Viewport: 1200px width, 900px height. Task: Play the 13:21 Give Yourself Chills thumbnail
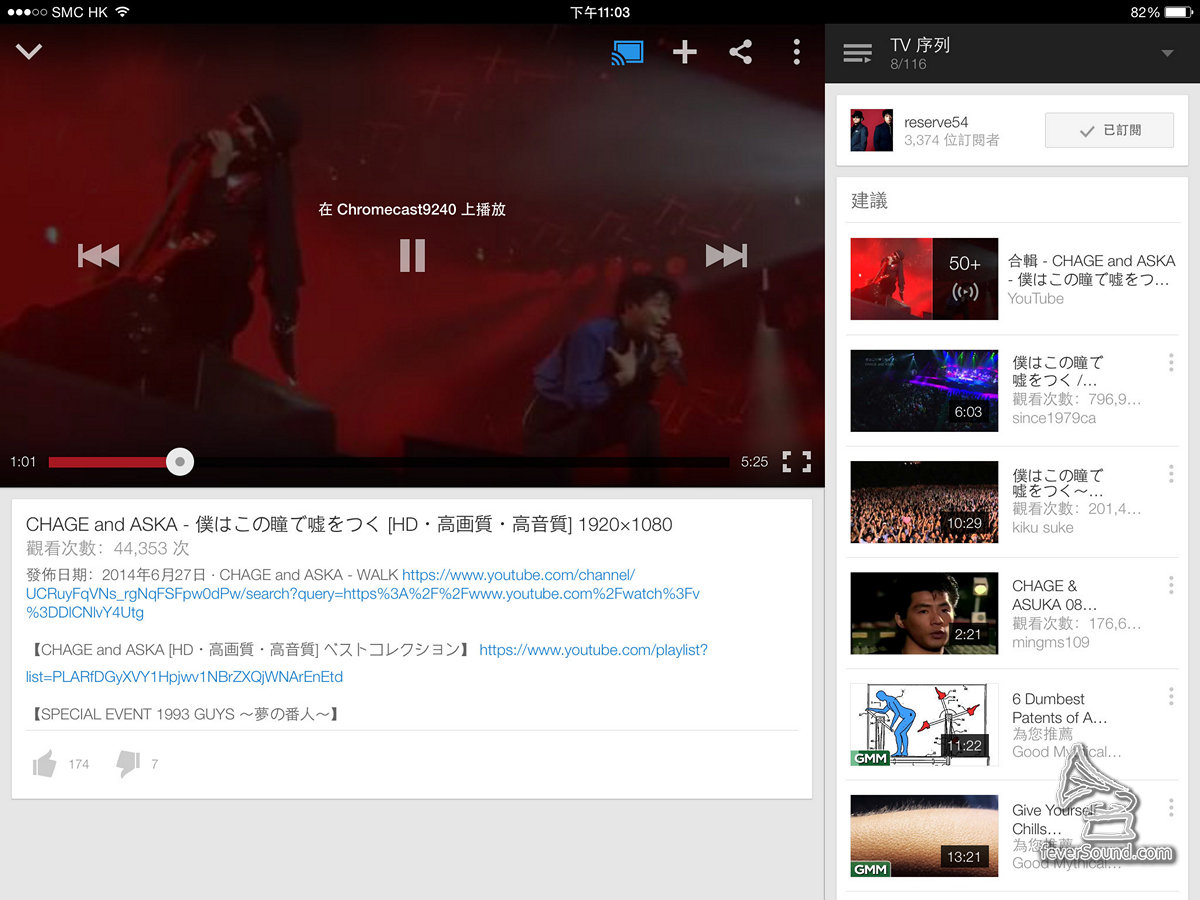924,836
